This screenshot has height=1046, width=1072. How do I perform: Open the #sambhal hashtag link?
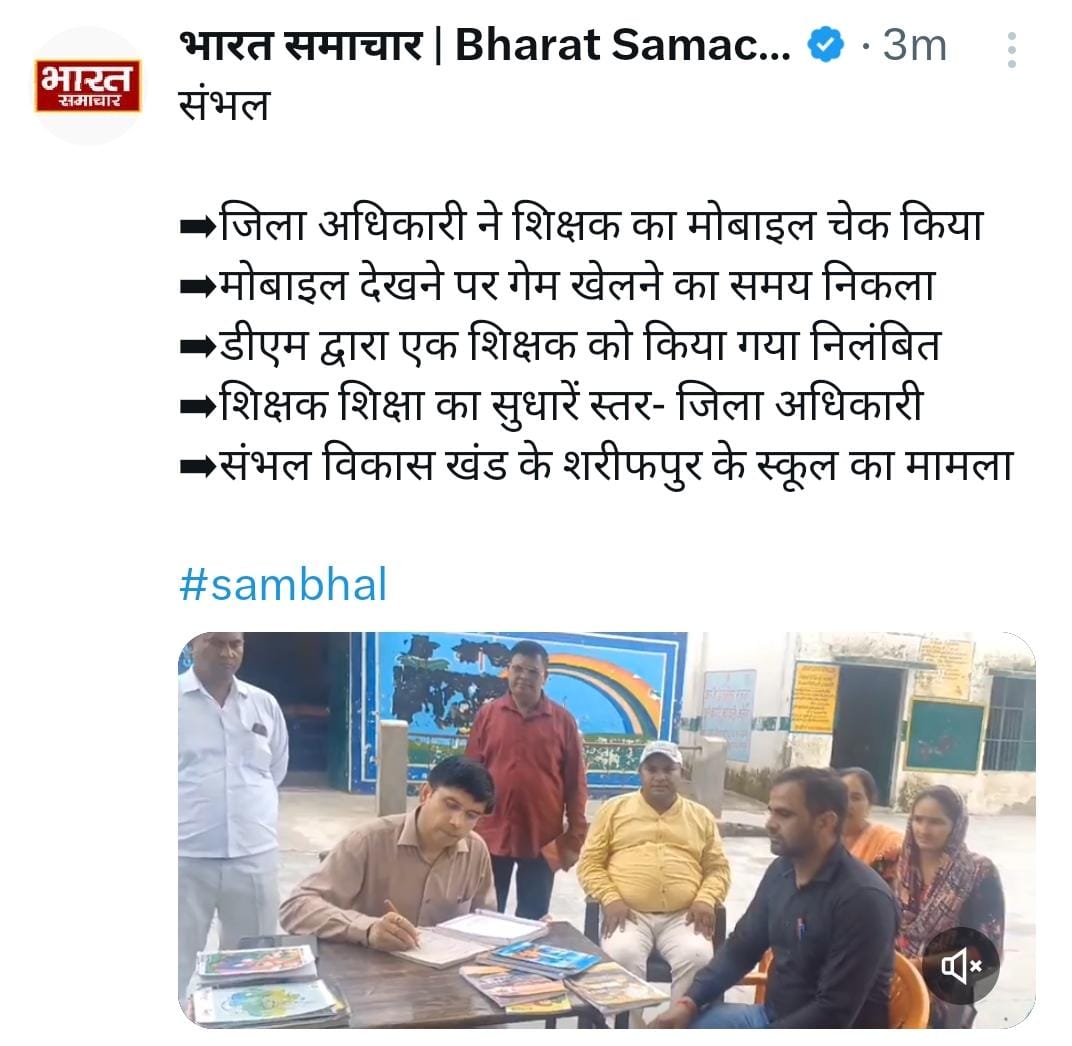click(283, 585)
